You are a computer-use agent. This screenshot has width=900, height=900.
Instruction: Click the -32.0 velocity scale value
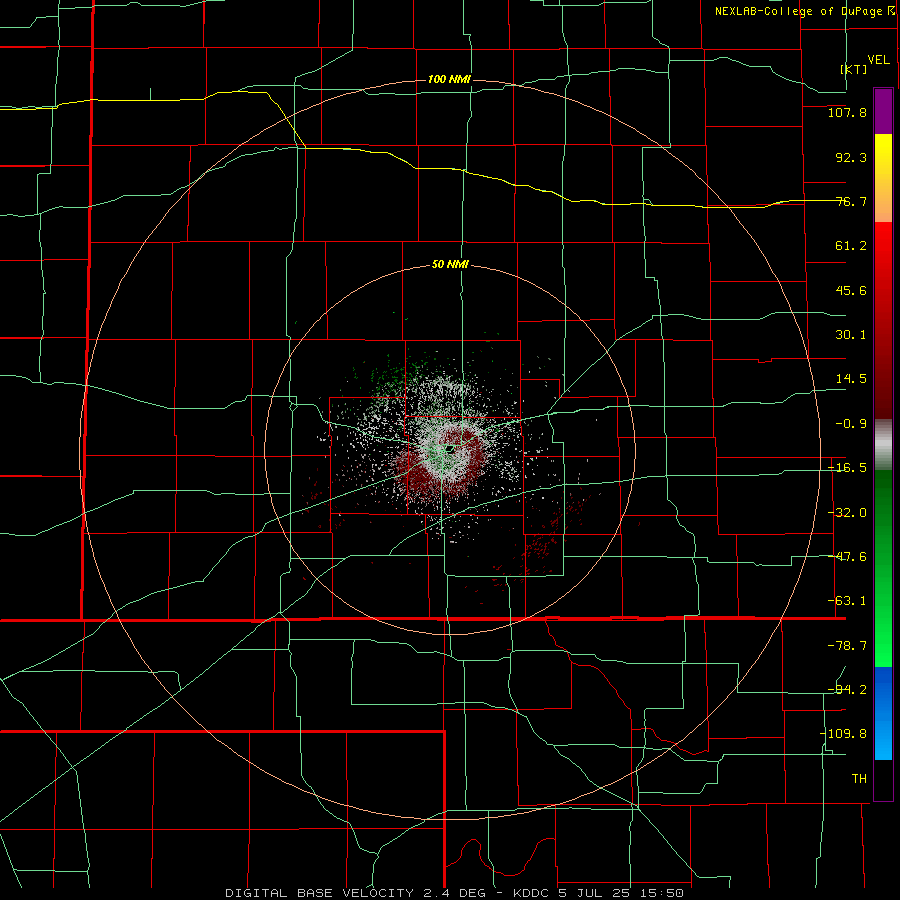point(847,513)
